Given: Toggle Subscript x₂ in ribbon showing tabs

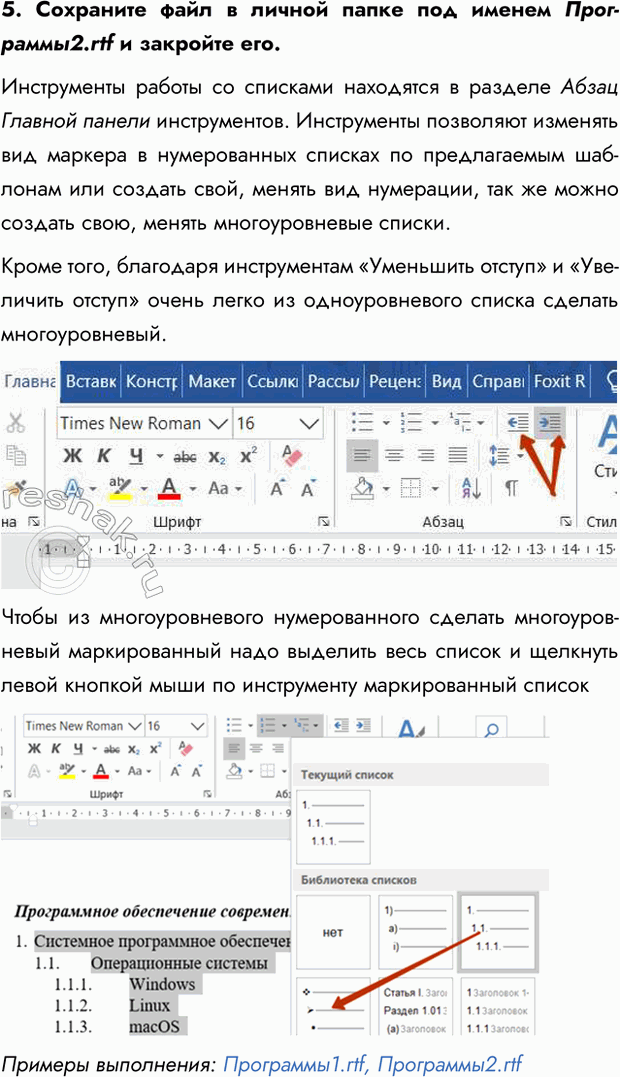Looking at the screenshot, I should point(217,457).
